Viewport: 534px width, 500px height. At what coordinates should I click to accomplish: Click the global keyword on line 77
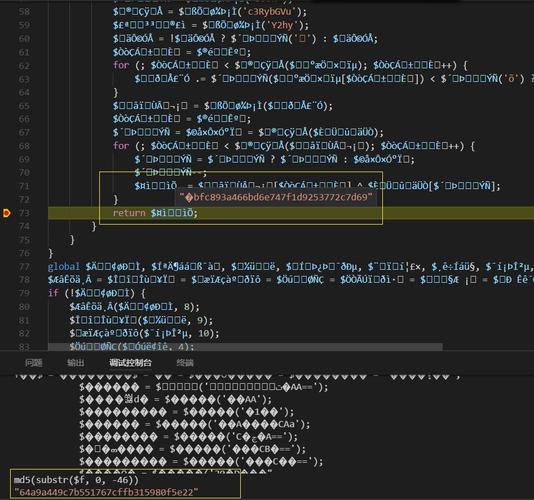click(x=64, y=266)
